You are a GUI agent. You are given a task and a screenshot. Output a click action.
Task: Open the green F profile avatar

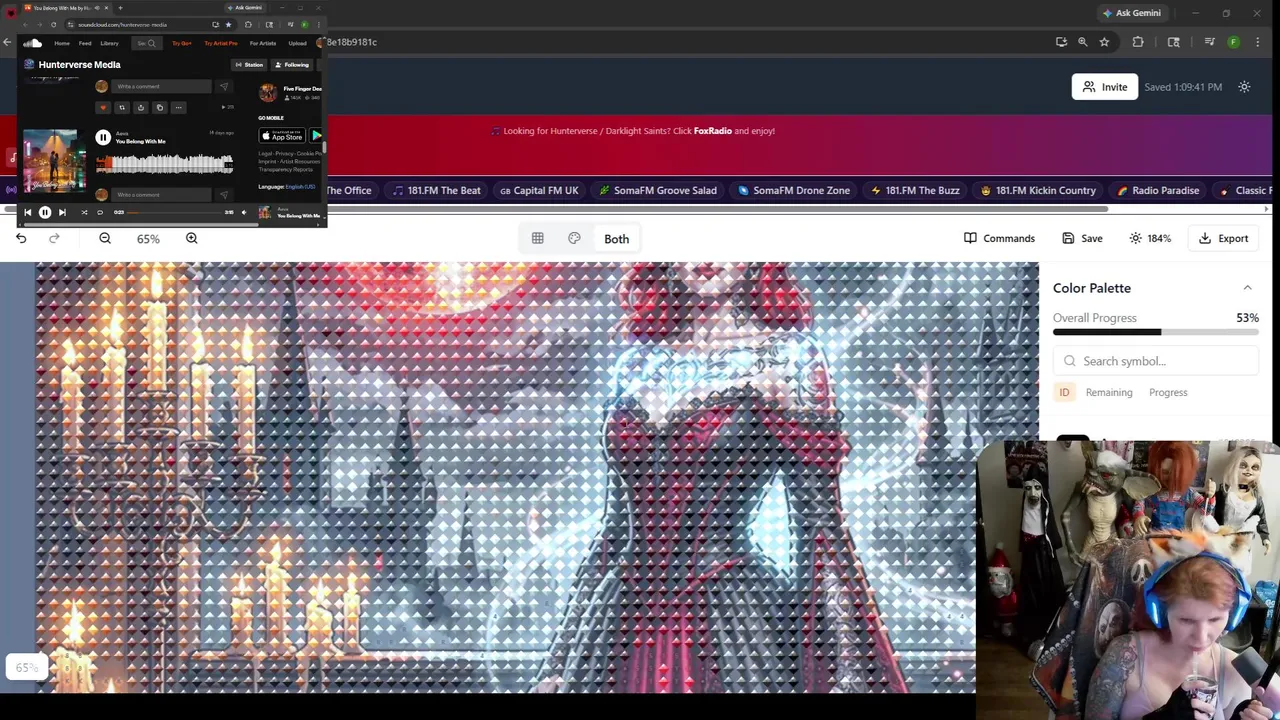pos(1233,42)
